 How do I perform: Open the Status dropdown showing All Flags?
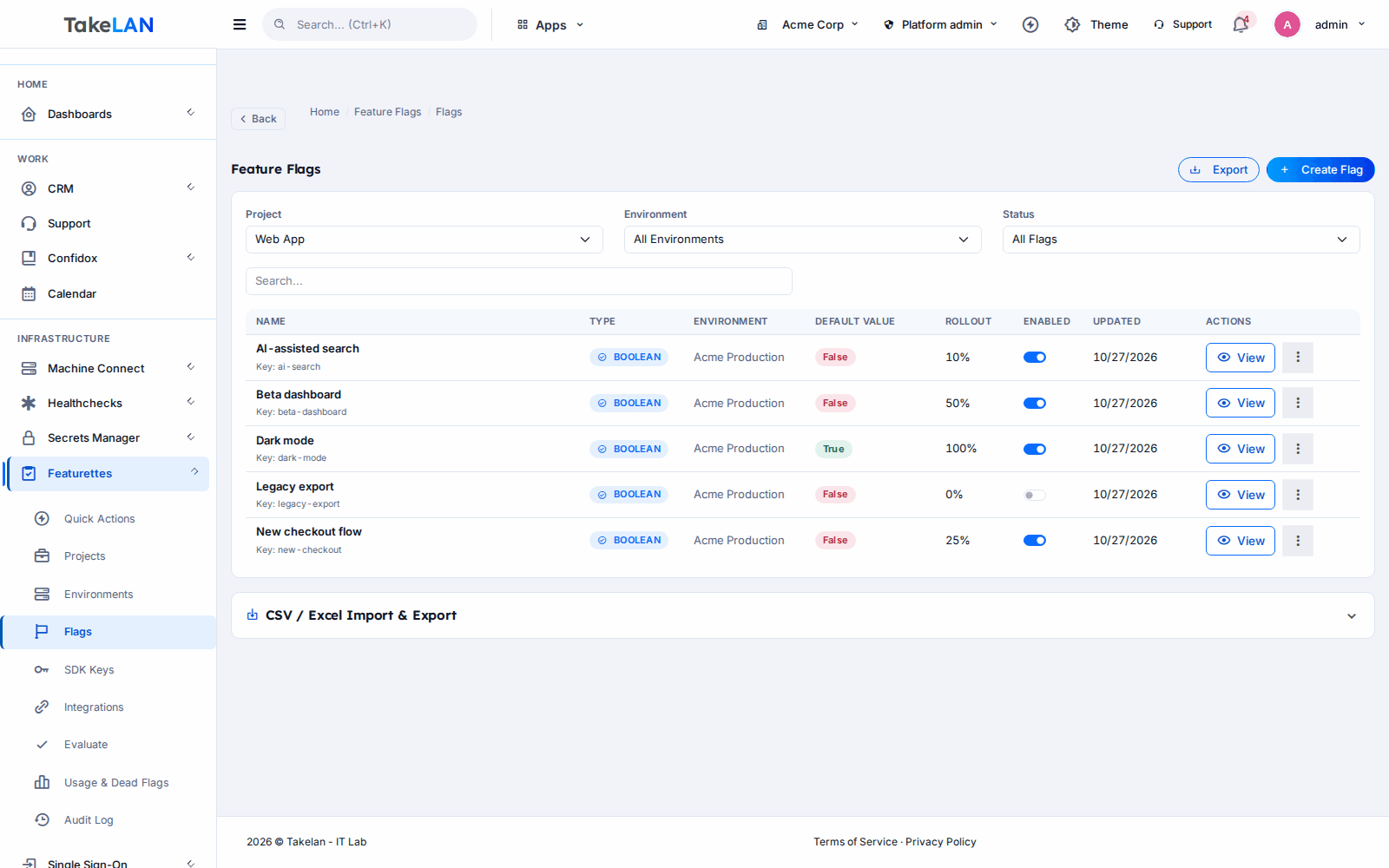click(x=1182, y=240)
